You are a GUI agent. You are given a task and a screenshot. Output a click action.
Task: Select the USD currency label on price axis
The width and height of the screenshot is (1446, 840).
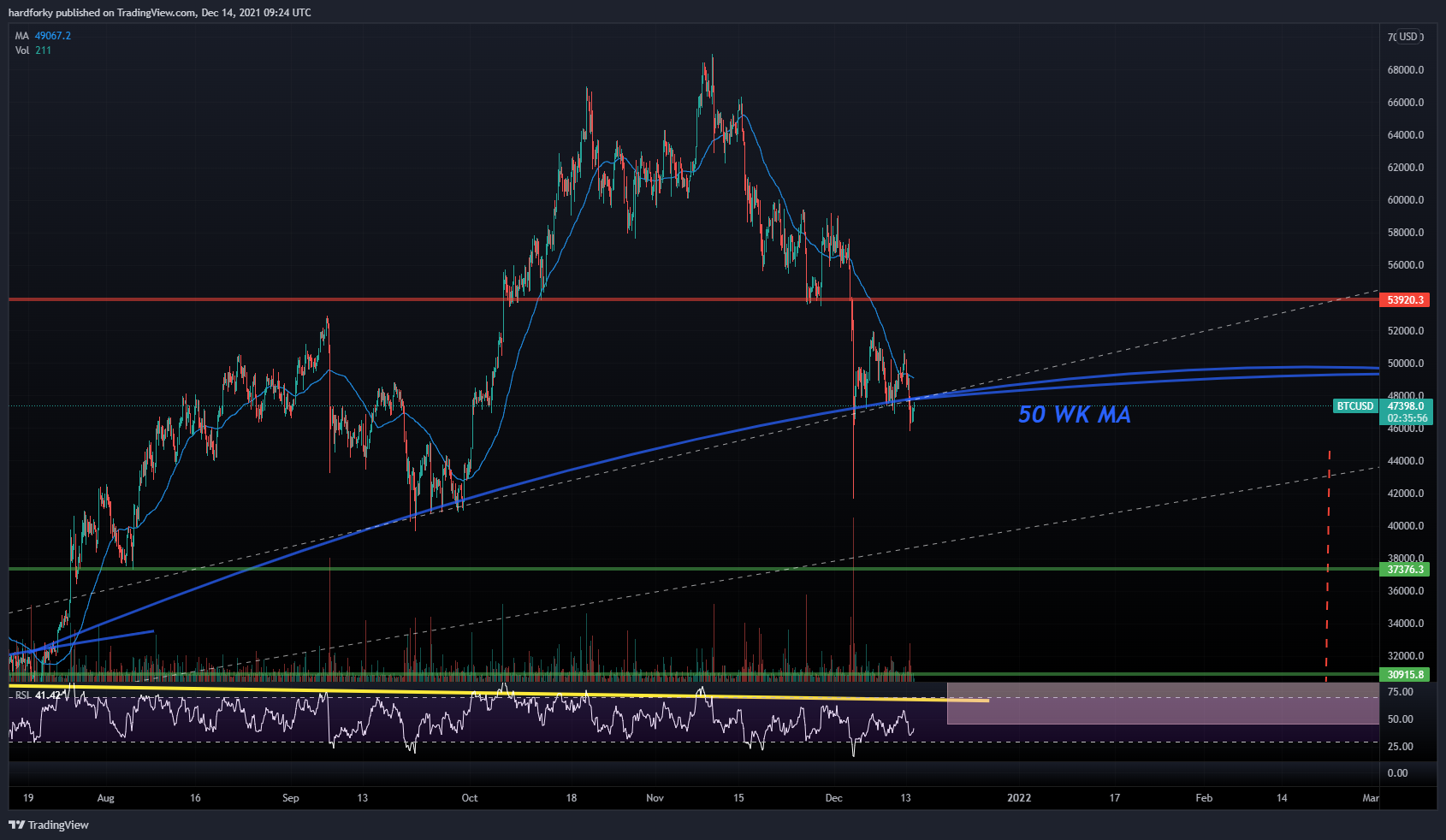pos(1408,37)
